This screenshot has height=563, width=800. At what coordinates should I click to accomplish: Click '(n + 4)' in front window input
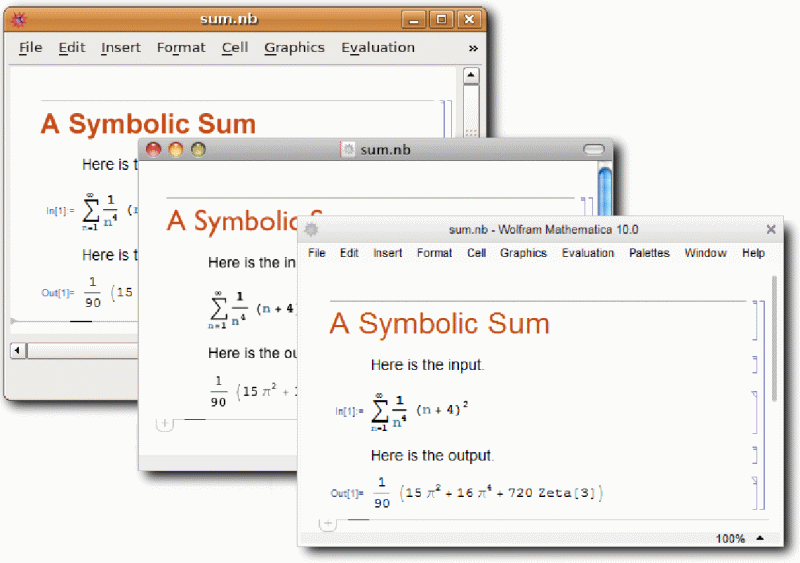point(438,410)
